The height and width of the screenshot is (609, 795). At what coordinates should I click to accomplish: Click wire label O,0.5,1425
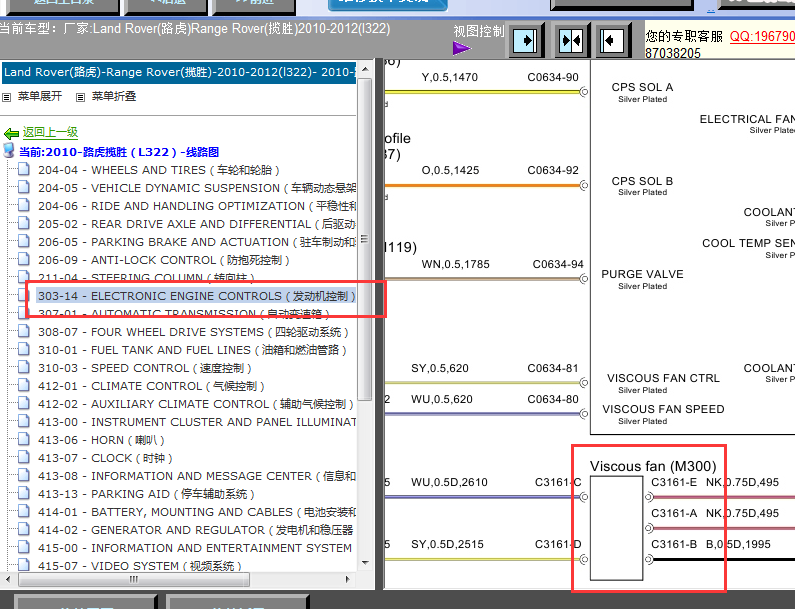(450, 170)
